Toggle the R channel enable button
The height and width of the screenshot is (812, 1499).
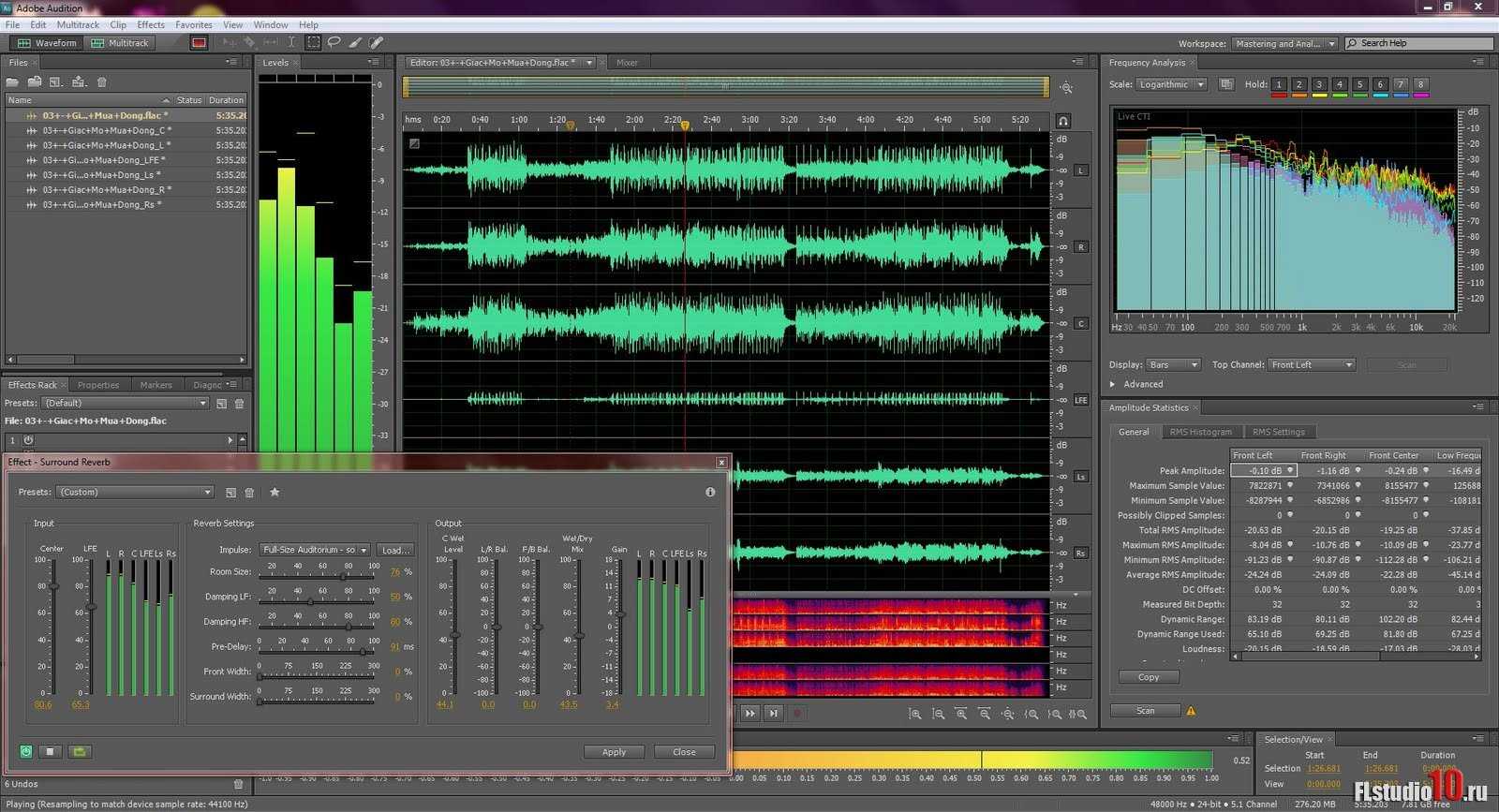pyautogui.click(x=1080, y=247)
